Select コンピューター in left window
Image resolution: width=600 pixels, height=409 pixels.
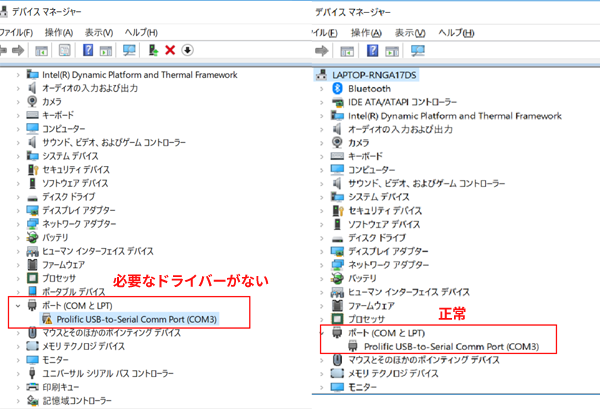(x=64, y=129)
